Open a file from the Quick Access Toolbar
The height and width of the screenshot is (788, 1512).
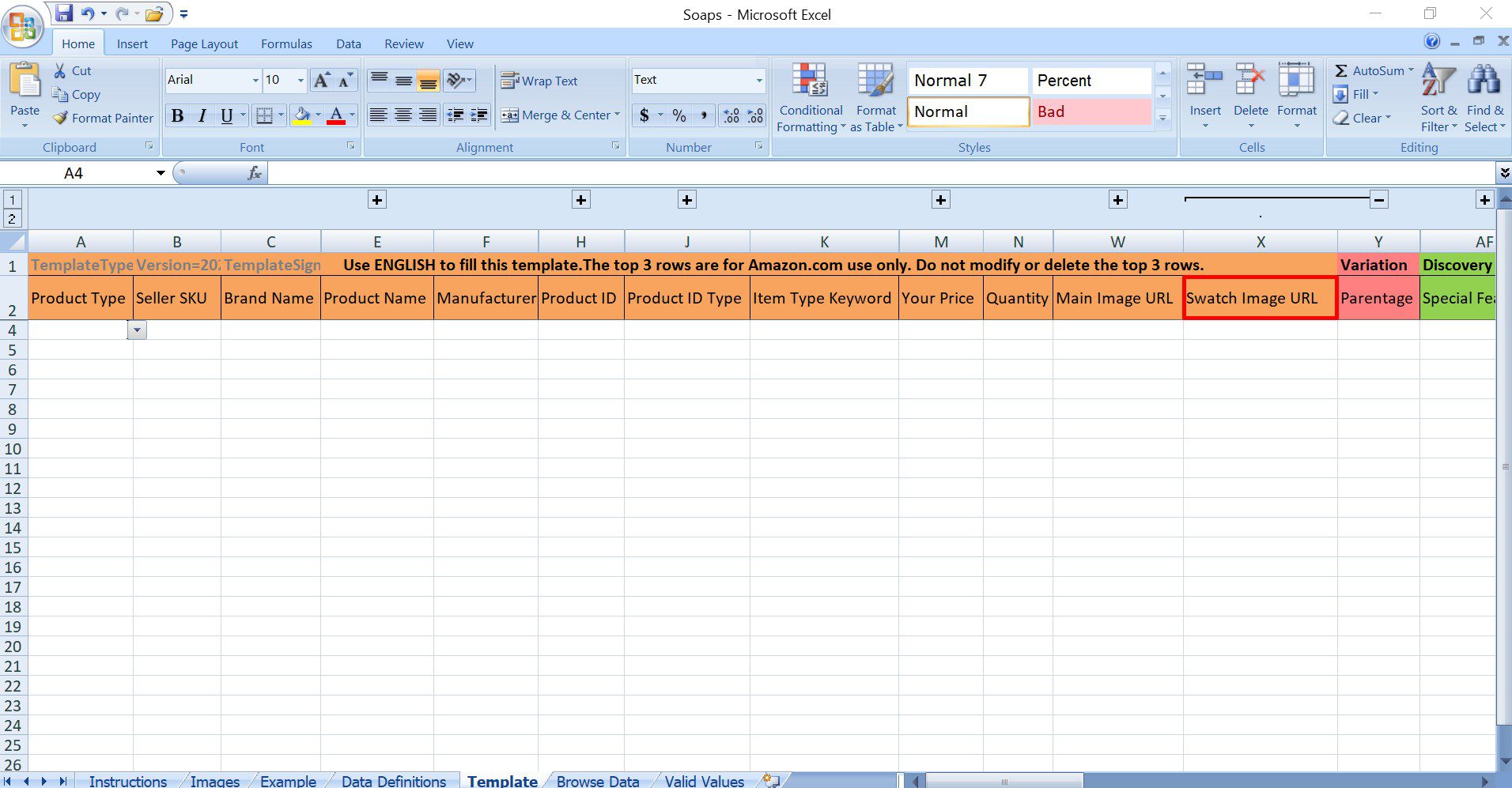click(155, 13)
